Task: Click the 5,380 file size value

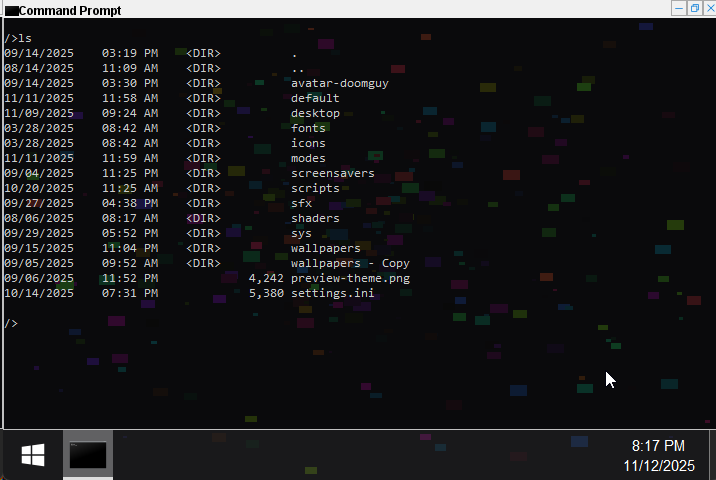Action: point(266,293)
